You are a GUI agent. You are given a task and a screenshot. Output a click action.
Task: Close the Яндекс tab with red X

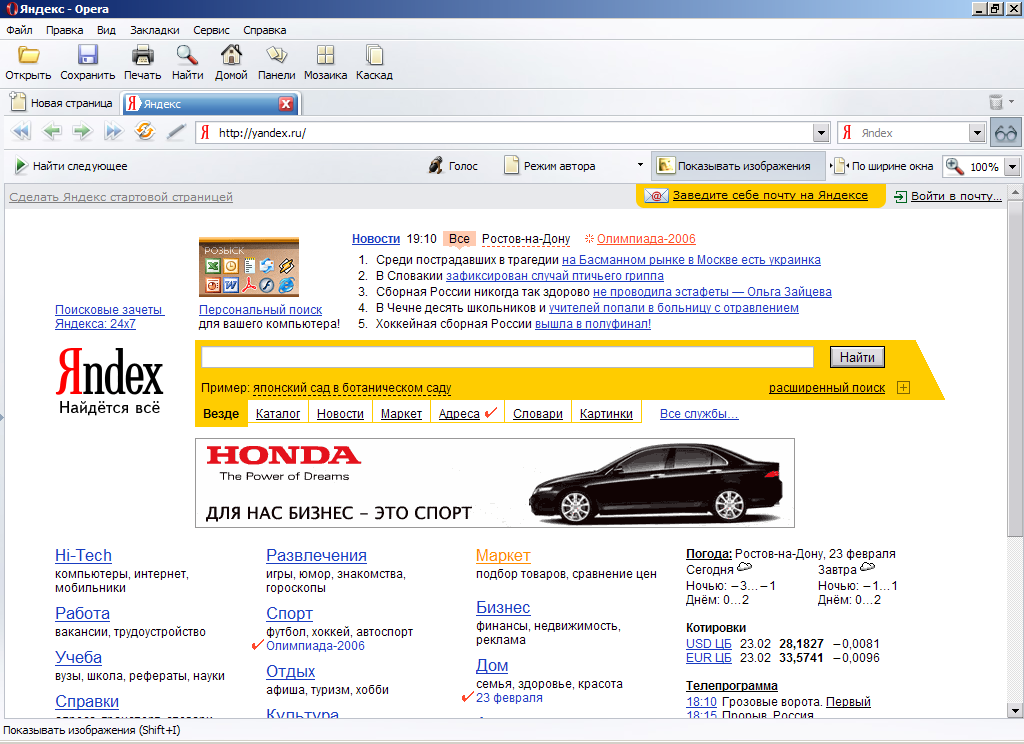285,104
